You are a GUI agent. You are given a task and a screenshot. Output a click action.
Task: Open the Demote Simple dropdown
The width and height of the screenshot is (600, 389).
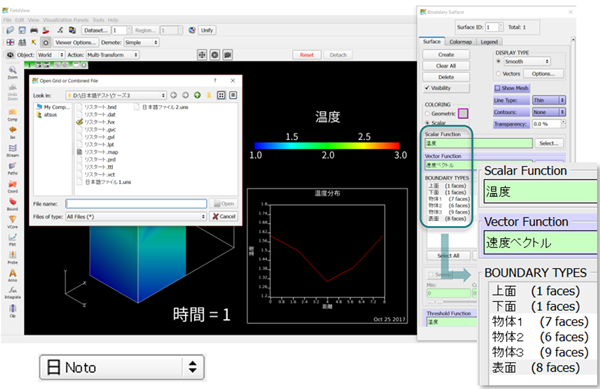point(141,42)
